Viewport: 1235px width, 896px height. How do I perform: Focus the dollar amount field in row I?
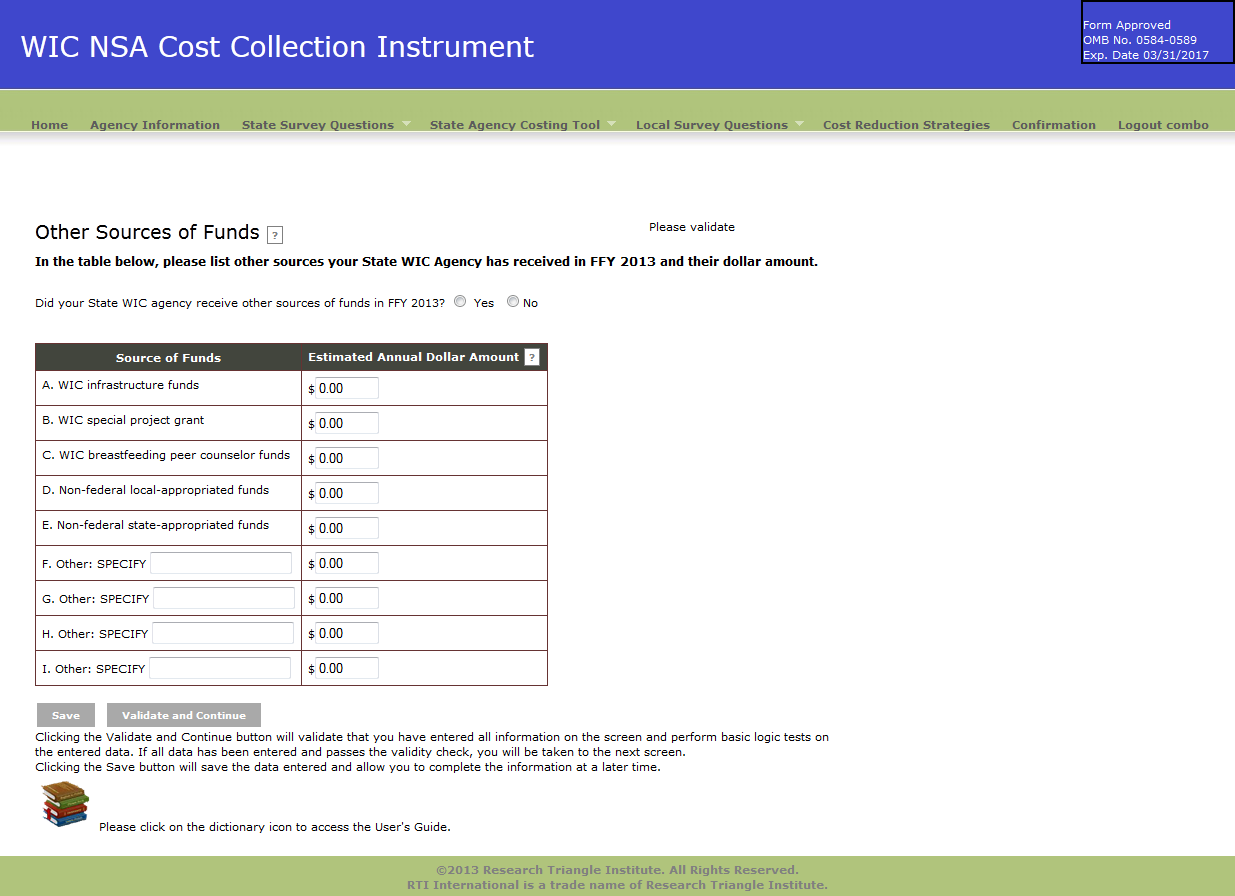click(x=347, y=668)
